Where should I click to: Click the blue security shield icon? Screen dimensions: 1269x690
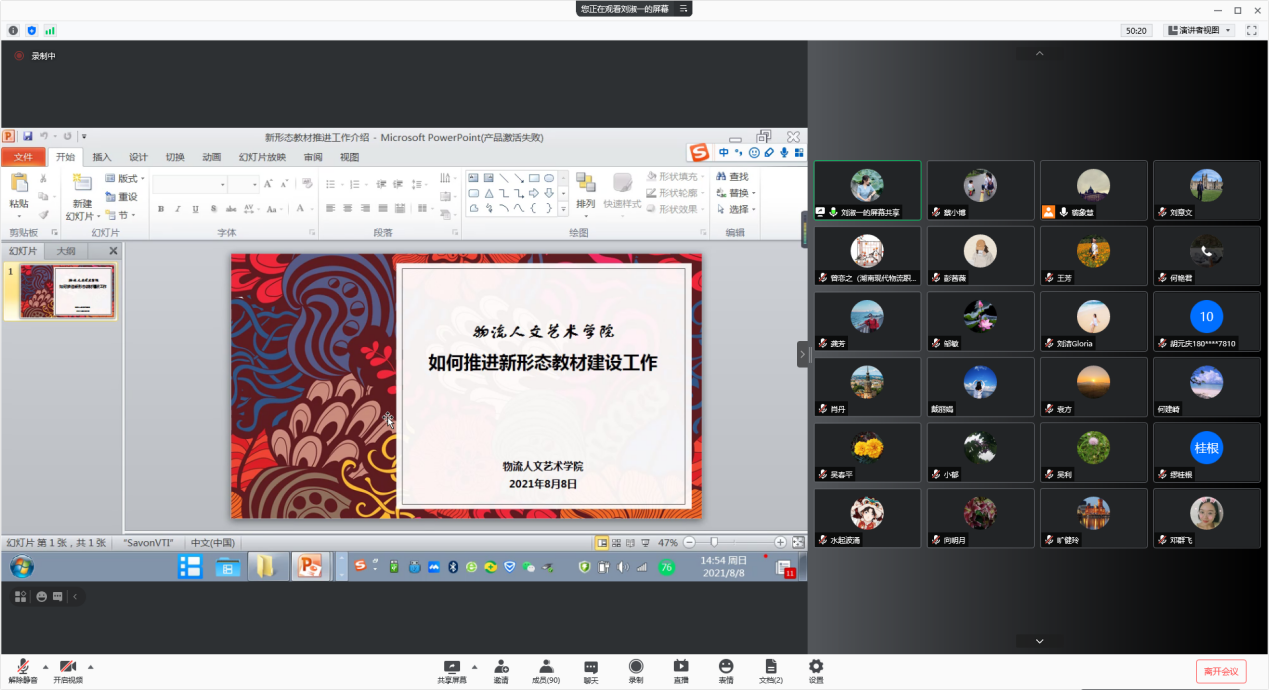[31, 31]
